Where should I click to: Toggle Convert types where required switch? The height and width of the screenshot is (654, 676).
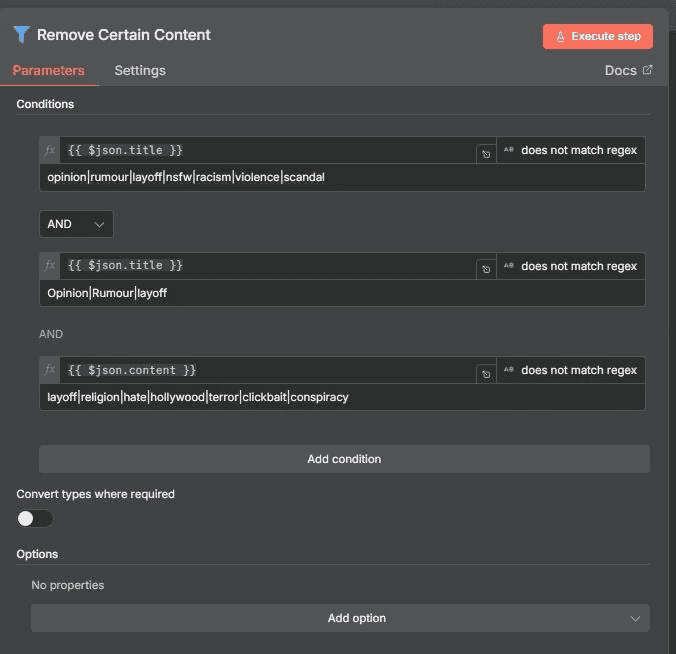click(x=35, y=518)
